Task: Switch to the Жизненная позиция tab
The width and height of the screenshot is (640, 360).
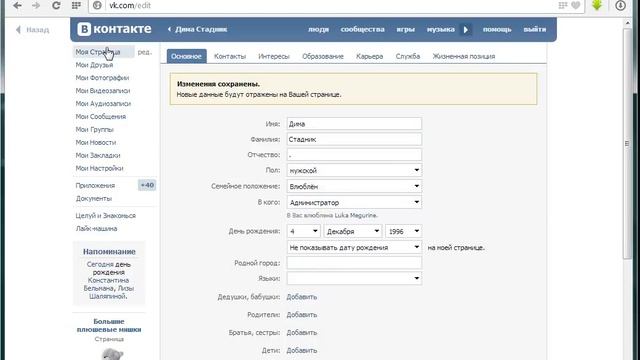Action: [x=464, y=56]
